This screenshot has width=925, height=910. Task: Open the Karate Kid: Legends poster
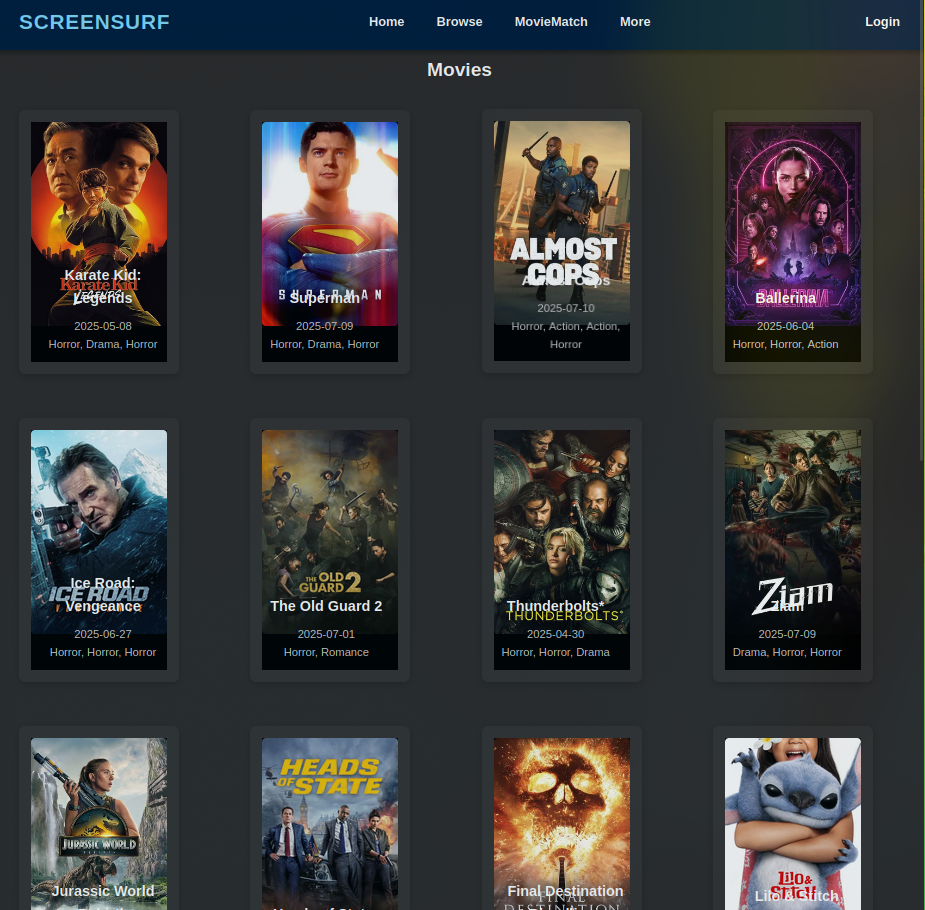[99, 224]
